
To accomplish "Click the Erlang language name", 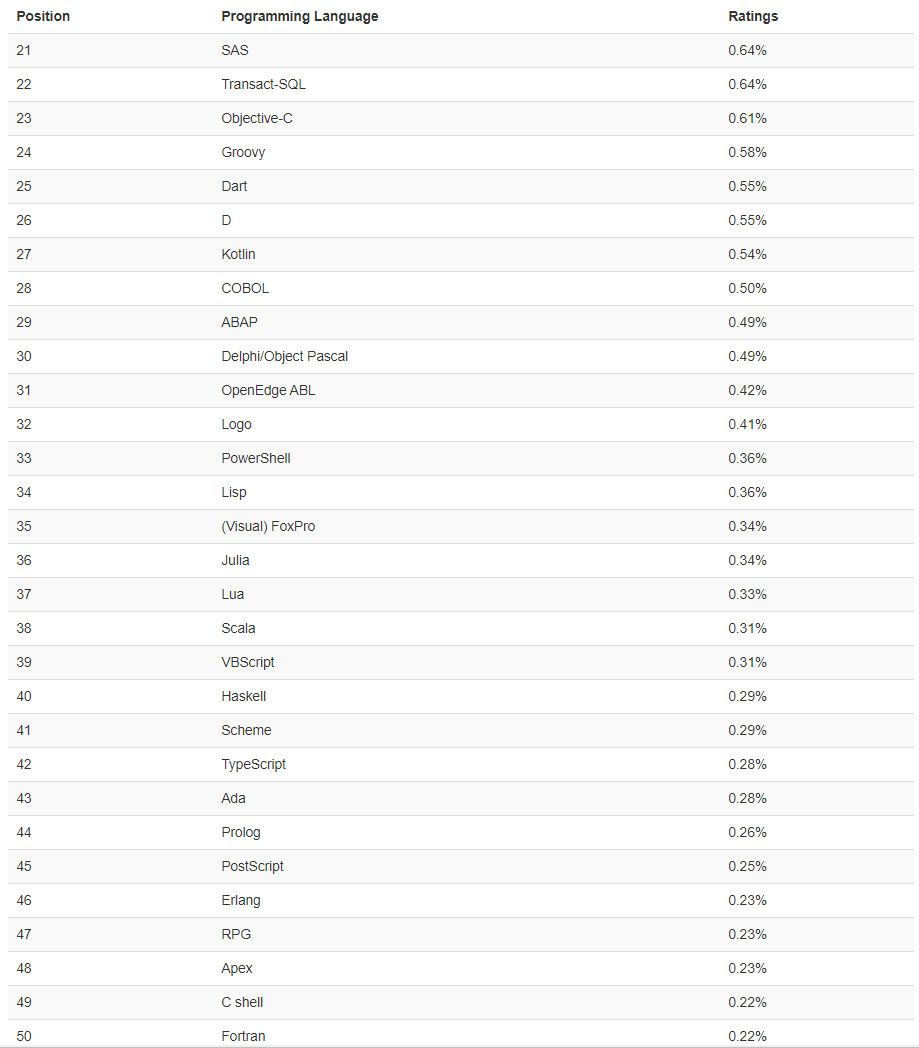I will tap(240, 900).
